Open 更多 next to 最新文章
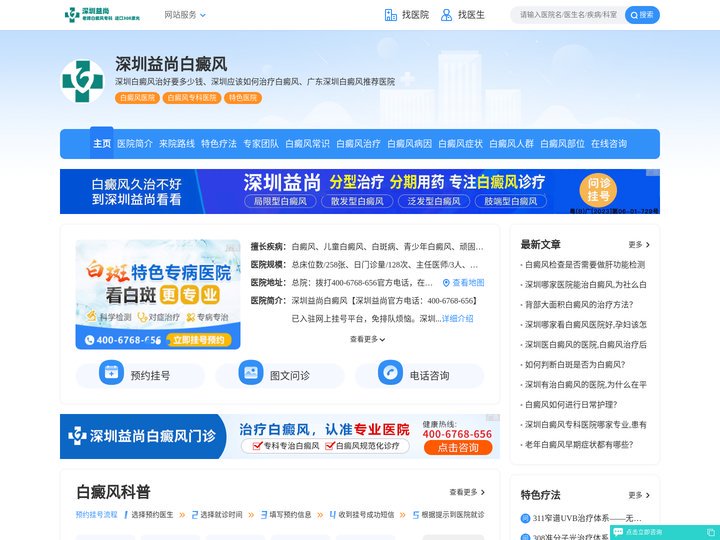Viewport: 720px width, 540px height. [x=639, y=245]
